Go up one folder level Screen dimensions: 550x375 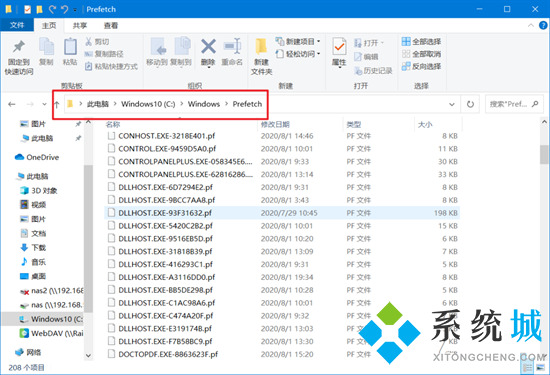point(56,104)
